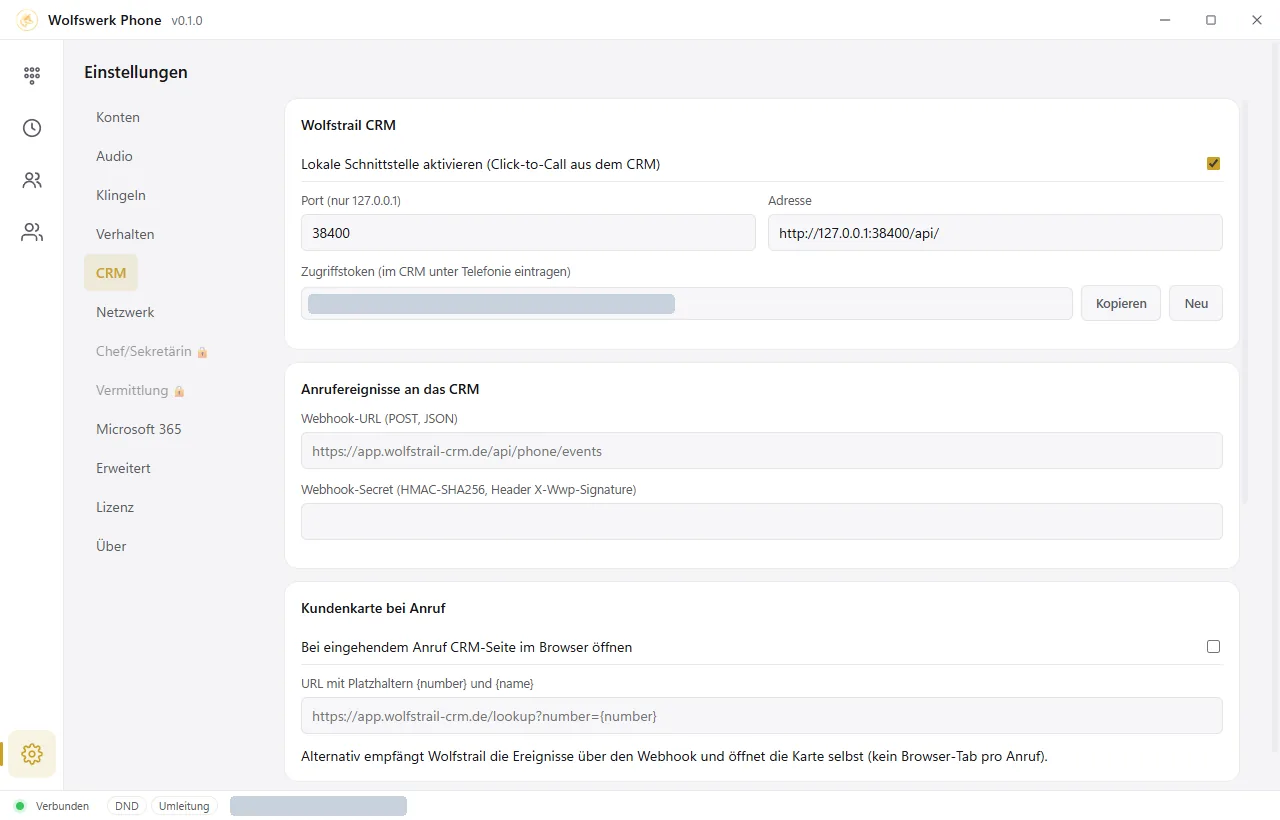
Task: Open the Konten settings section
Action: coord(118,117)
